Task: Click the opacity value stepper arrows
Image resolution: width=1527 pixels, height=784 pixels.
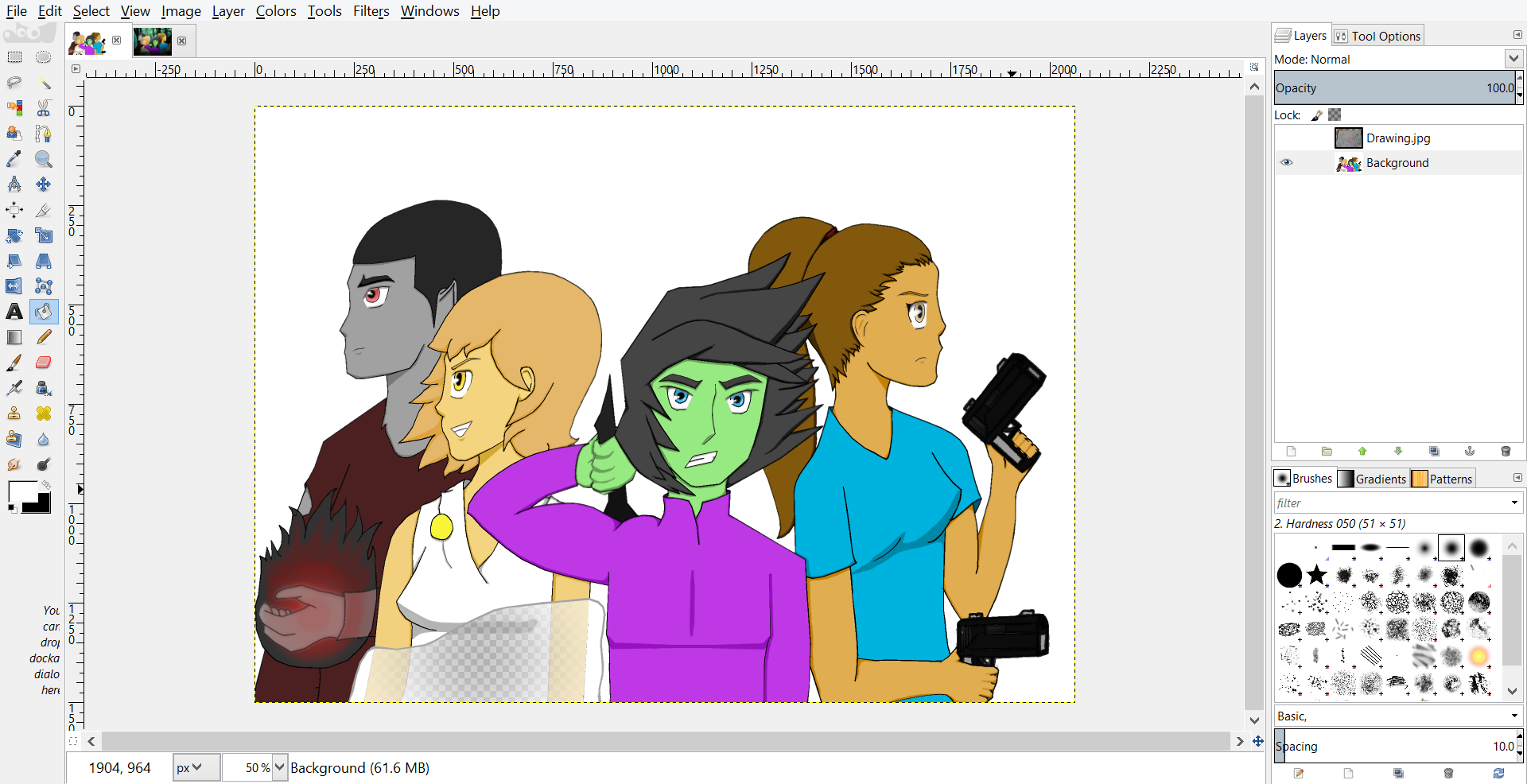Action: pos(1519,87)
